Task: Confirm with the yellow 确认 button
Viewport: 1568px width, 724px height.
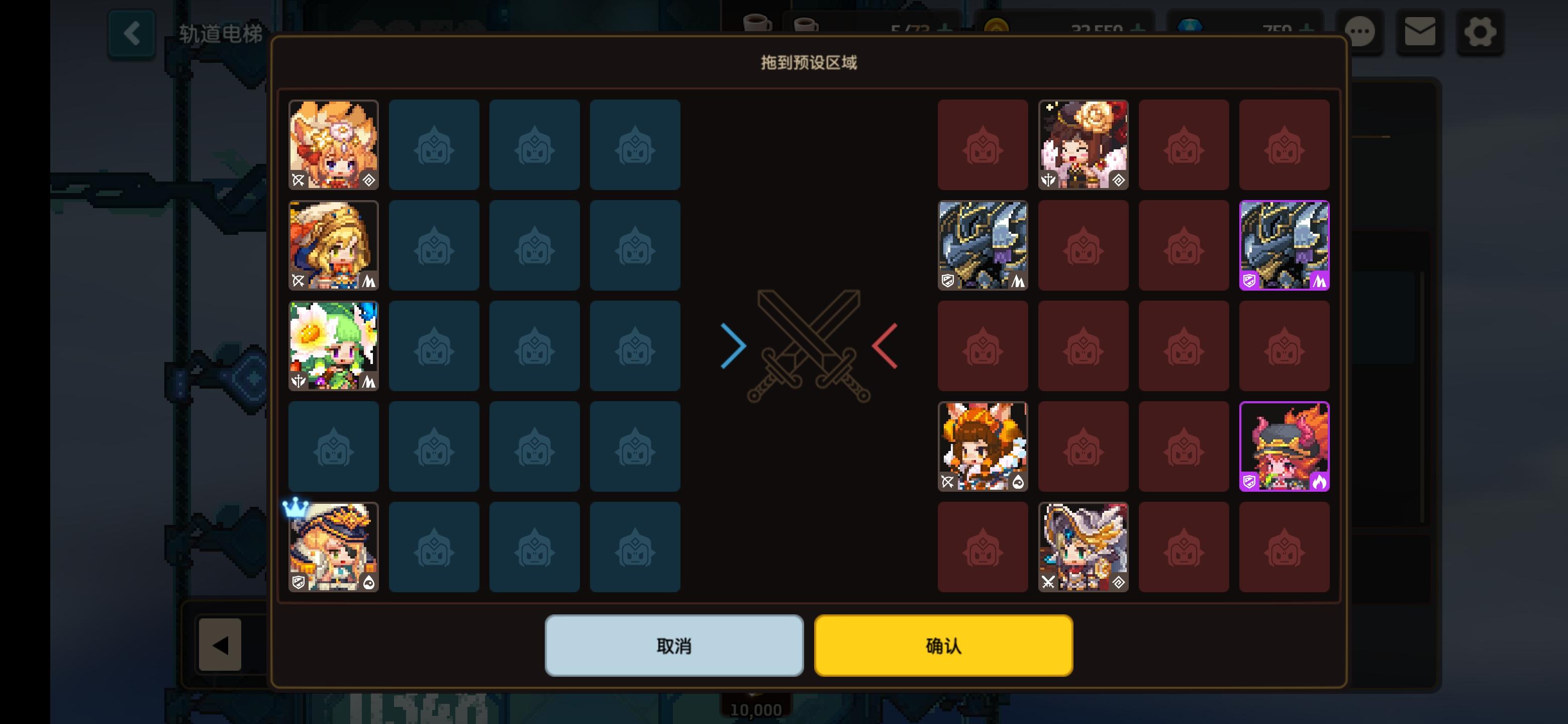Action: [x=943, y=646]
